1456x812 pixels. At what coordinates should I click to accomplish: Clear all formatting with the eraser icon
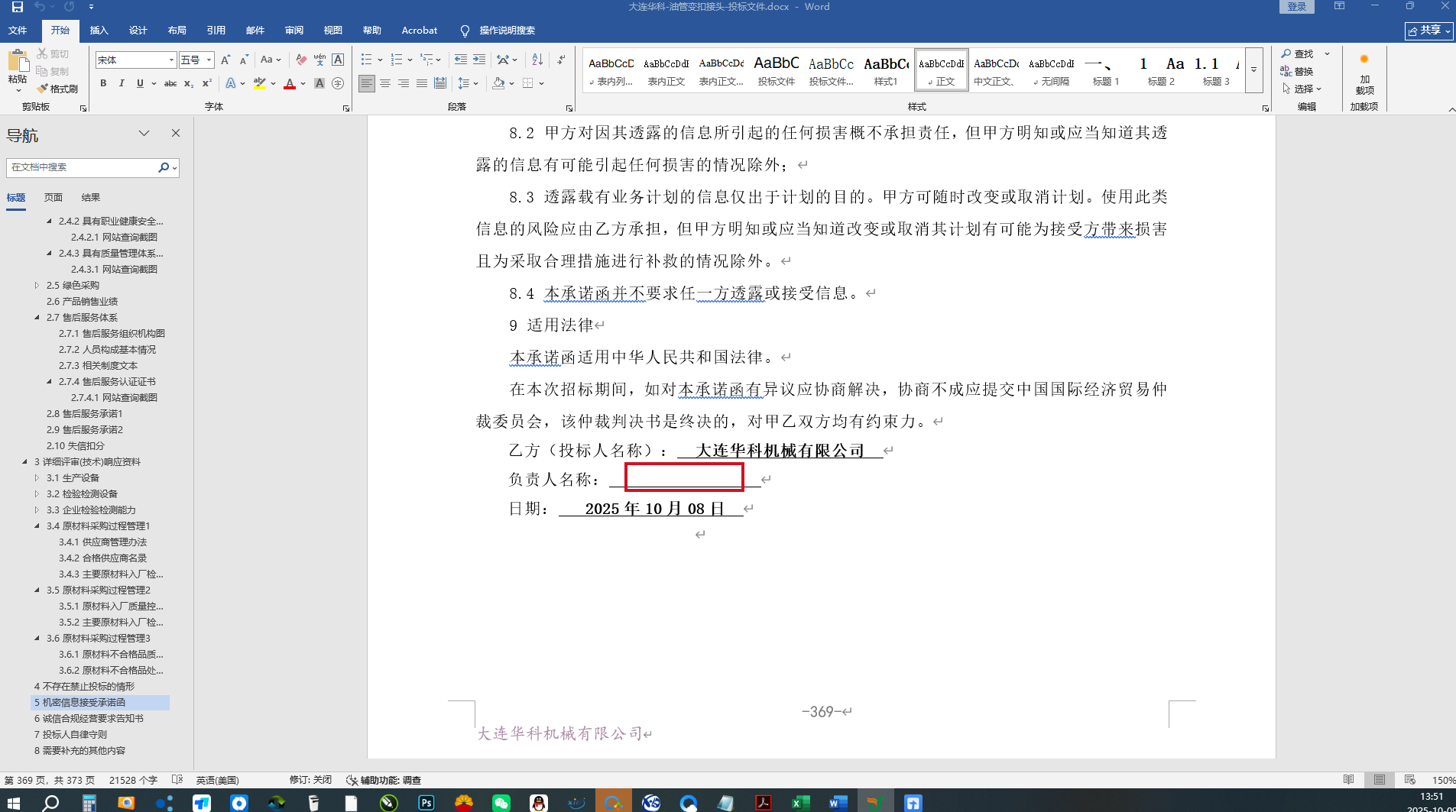(301, 60)
